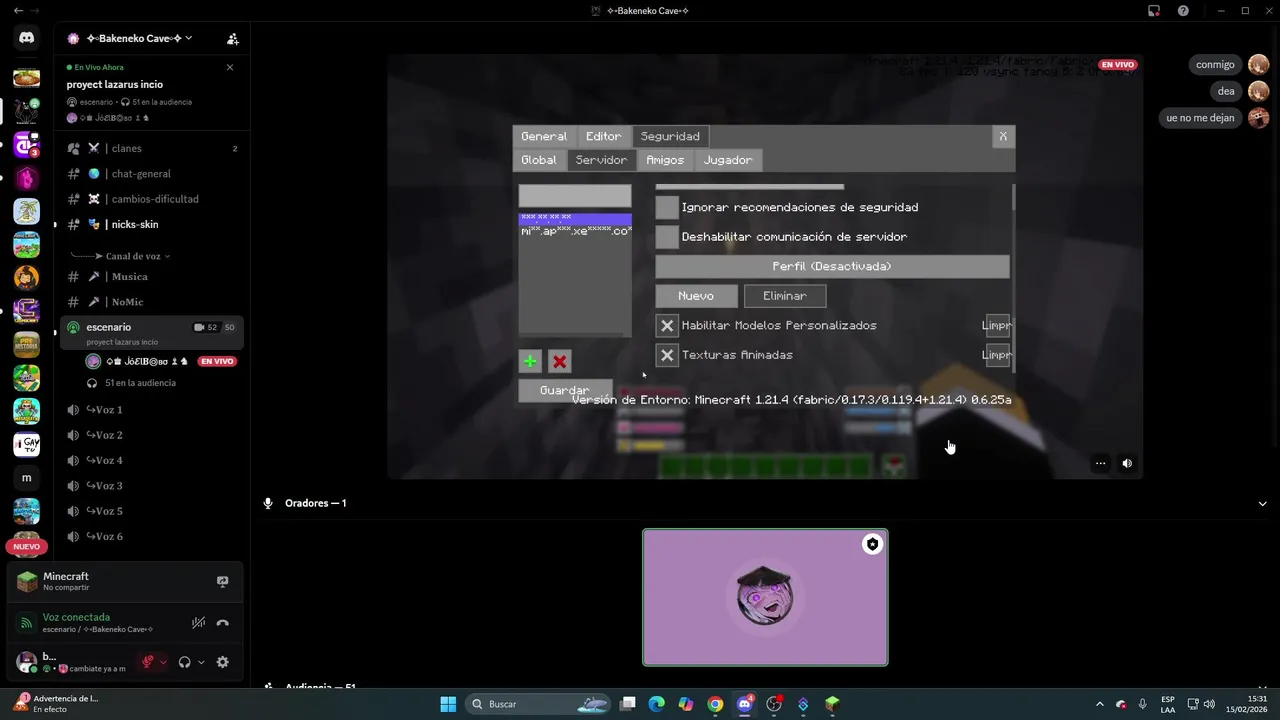The image size is (1280, 720).
Task: Select the Servidor sub-tab
Action: coord(601,160)
